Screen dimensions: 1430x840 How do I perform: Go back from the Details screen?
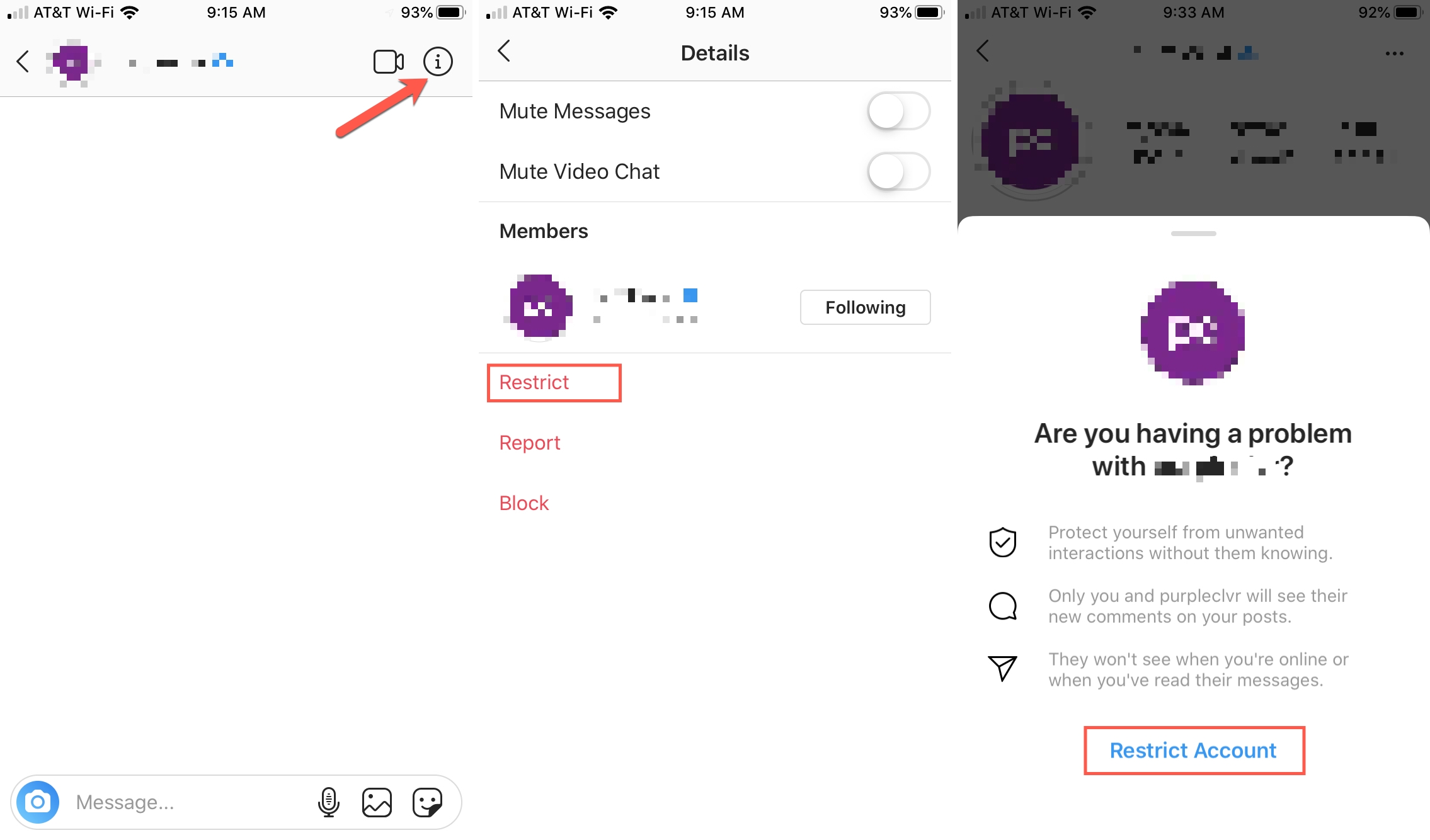(x=504, y=51)
